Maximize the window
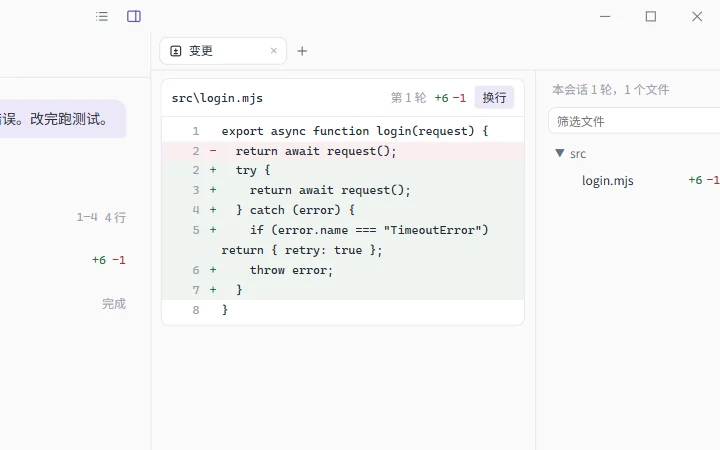 tap(651, 17)
